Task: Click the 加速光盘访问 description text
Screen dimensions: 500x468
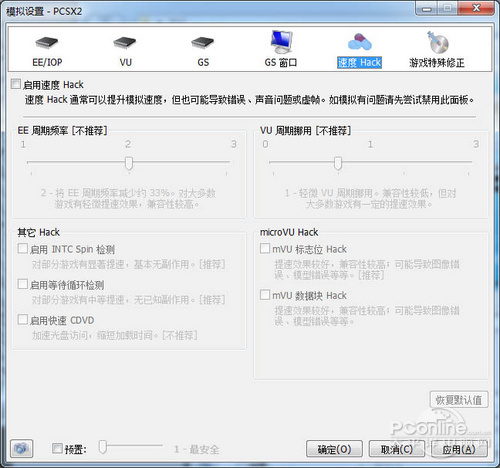Action: [x=115, y=335]
